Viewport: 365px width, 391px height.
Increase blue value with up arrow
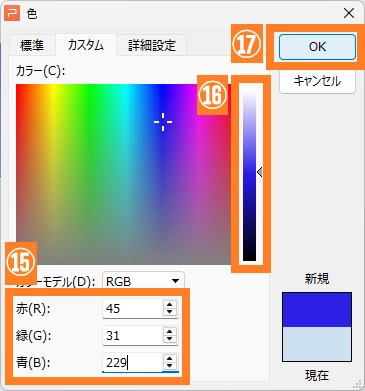[x=170, y=359]
